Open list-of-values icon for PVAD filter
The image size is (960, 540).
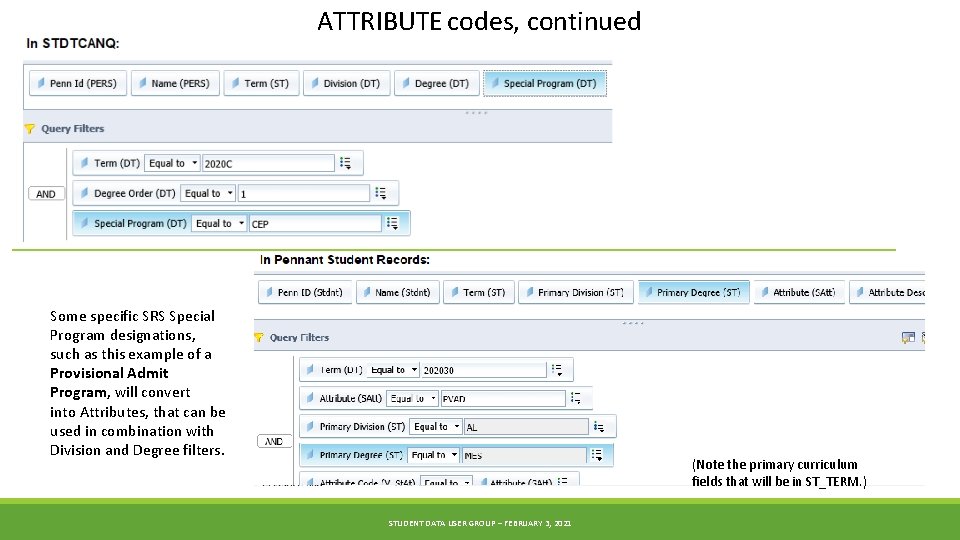pos(576,398)
